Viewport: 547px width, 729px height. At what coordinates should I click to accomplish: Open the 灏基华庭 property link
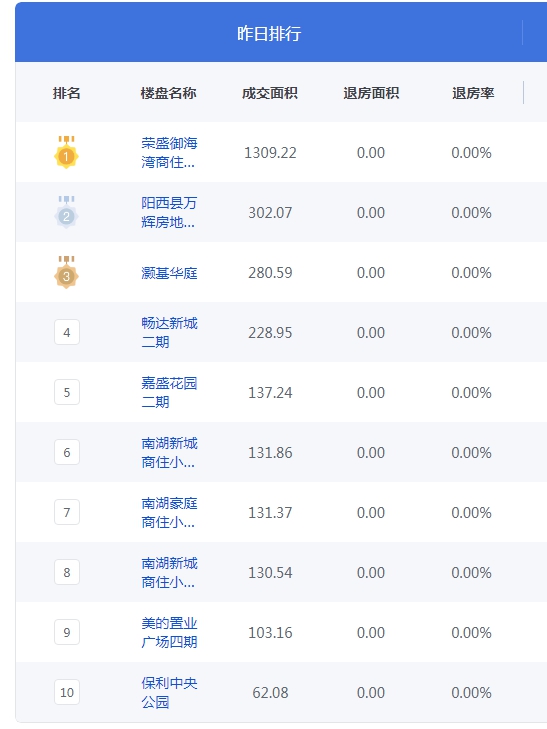click(169, 273)
